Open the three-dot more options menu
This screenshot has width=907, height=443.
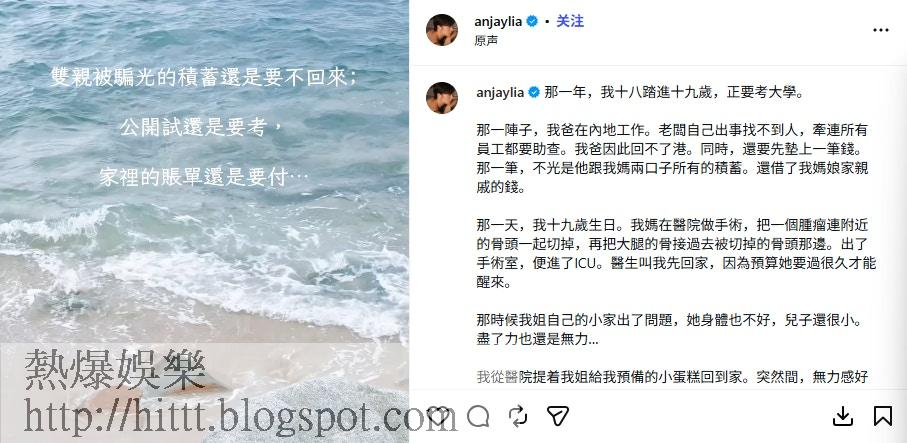880,30
